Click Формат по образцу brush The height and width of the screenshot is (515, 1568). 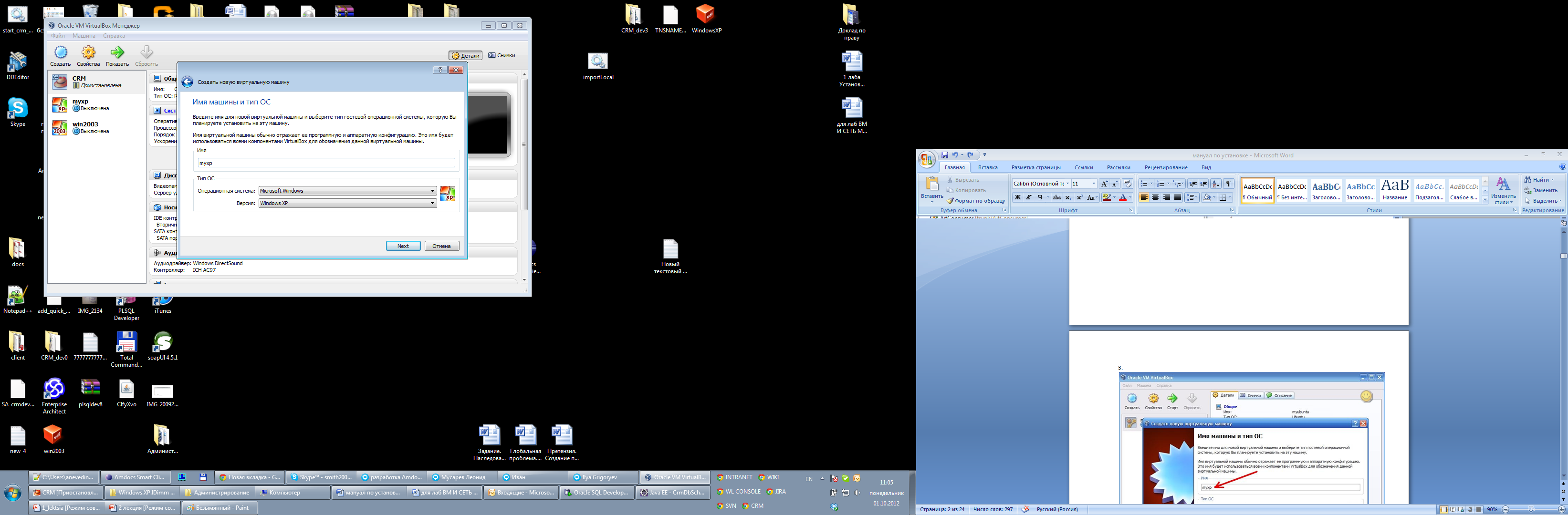(976, 201)
